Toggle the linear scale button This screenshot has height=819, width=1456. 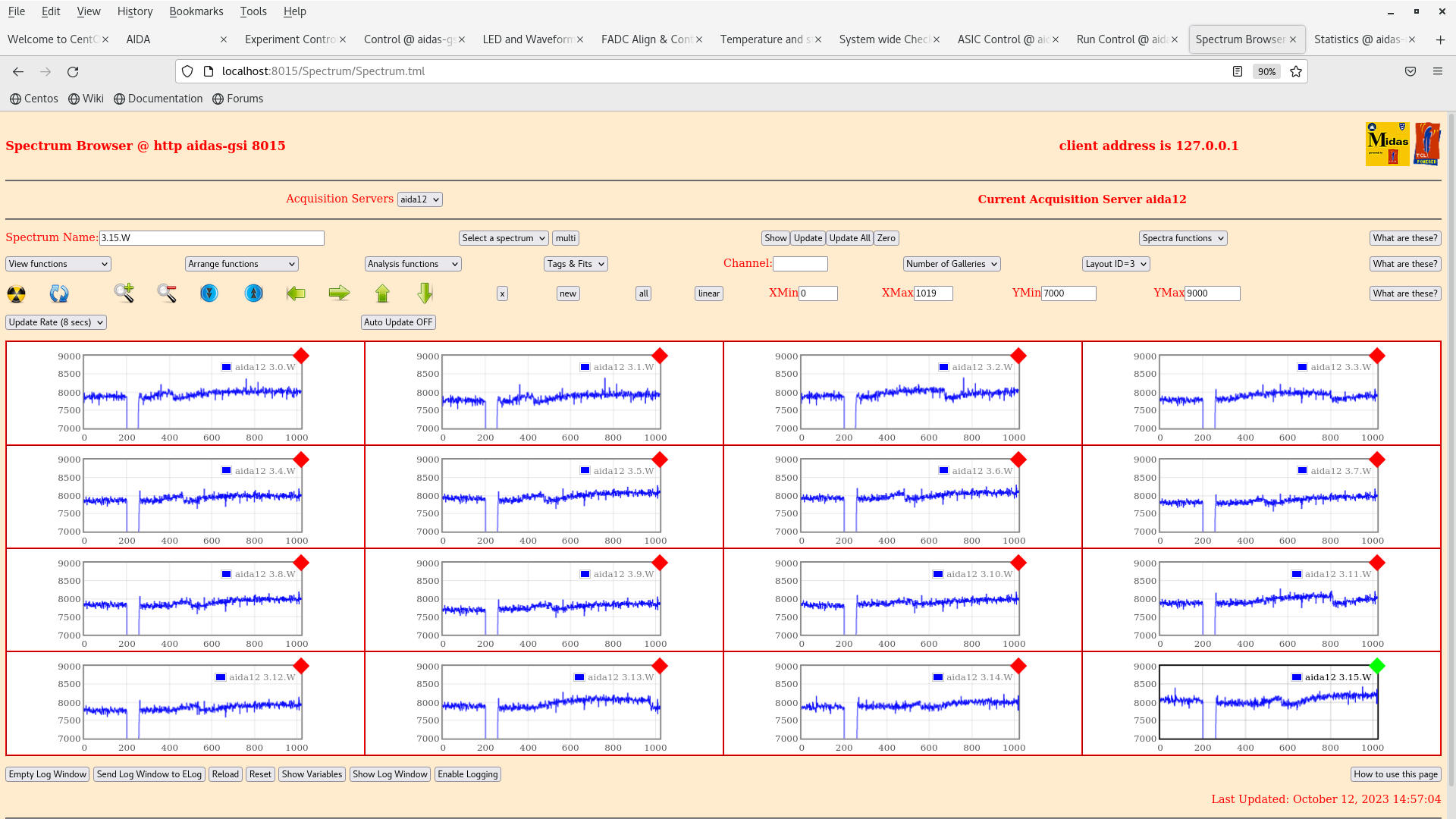[x=708, y=293]
